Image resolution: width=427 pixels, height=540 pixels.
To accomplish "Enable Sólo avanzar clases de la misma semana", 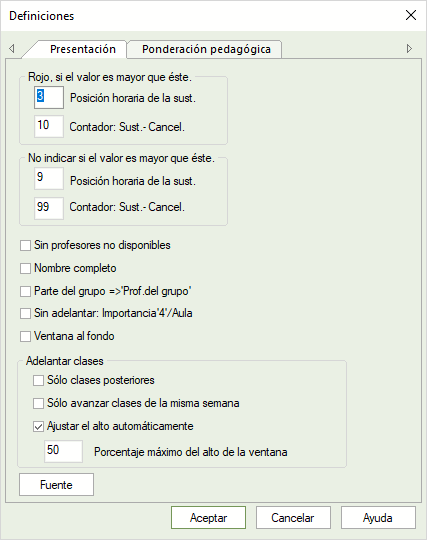I will coord(38,403).
